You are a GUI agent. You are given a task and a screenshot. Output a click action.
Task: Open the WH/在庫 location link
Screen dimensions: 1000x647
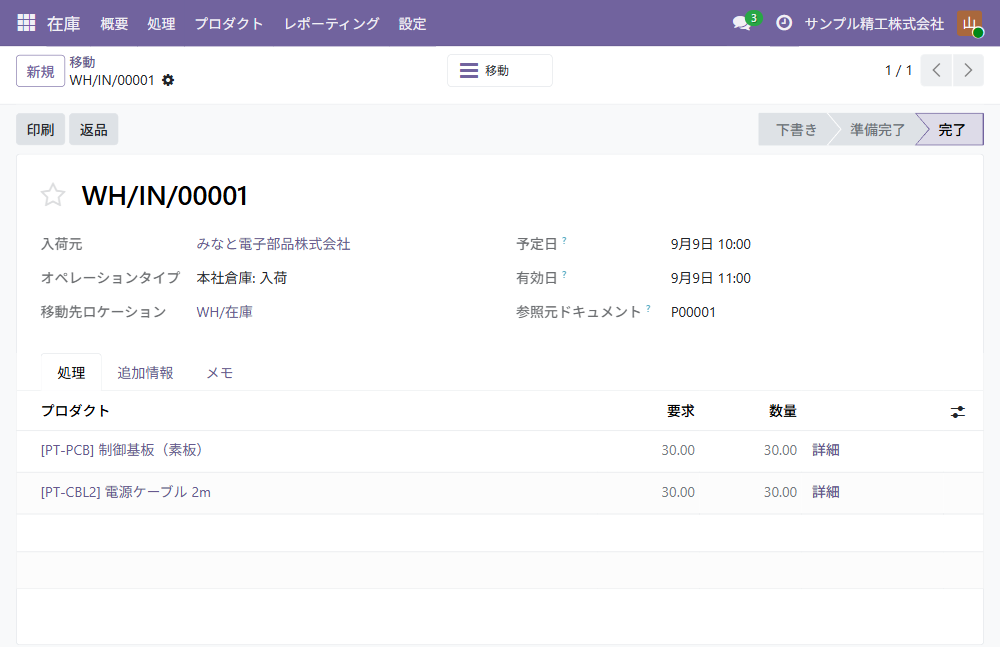click(x=224, y=312)
